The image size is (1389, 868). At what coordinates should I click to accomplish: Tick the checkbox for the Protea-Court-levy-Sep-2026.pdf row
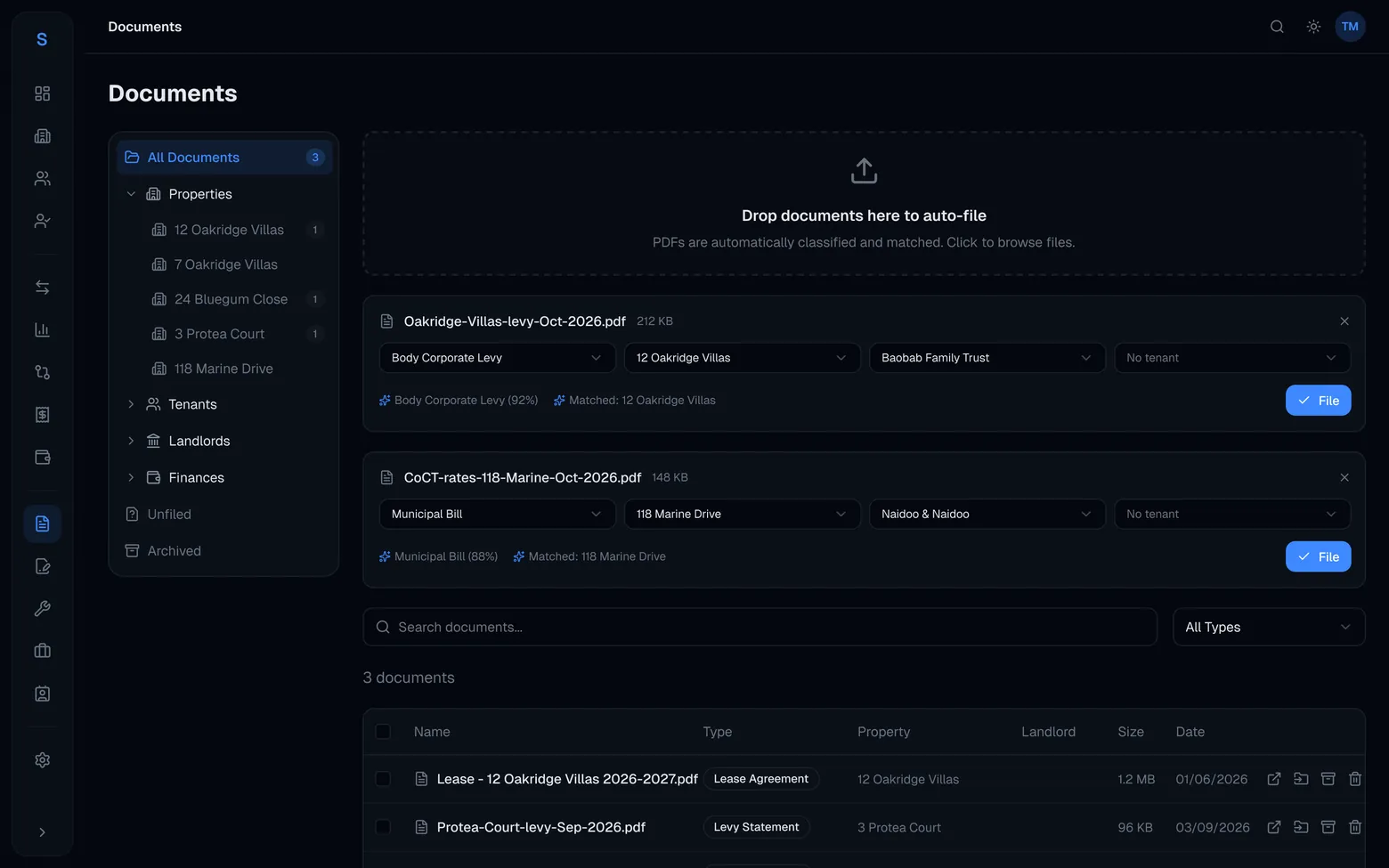pos(383,827)
